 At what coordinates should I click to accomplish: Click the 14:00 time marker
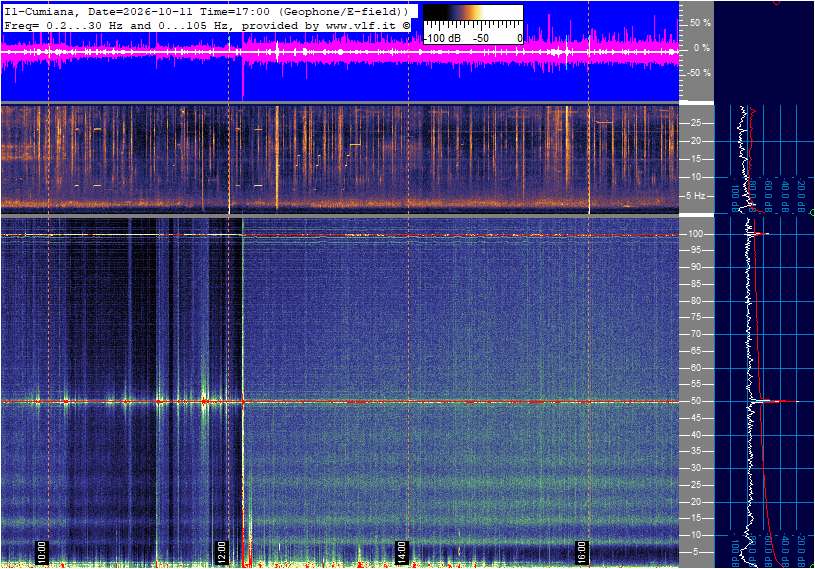tap(401, 552)
